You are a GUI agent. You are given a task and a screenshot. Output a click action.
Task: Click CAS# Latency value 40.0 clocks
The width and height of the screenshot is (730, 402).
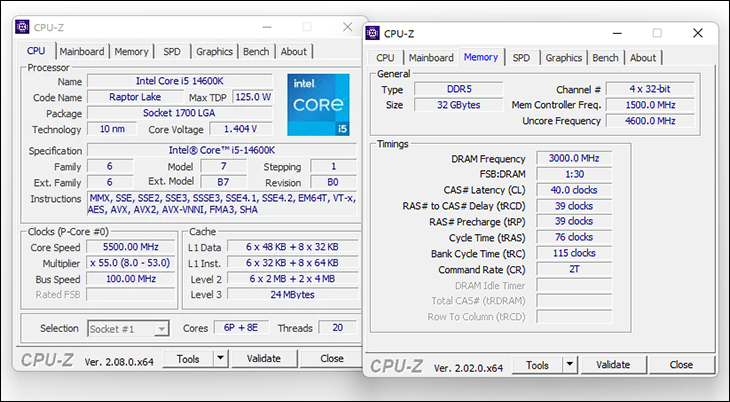tap(574, 190)
